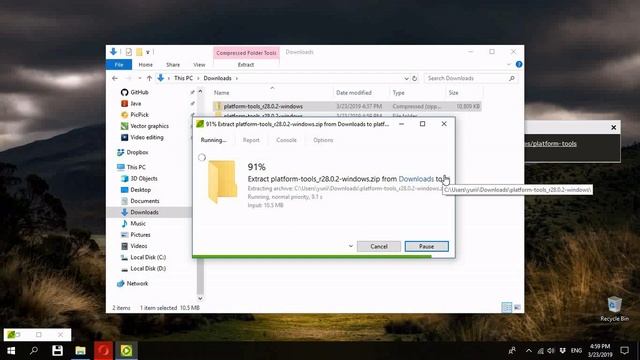Open Documents folder in sidebar
640x360 pixels.
click(144, 201)
